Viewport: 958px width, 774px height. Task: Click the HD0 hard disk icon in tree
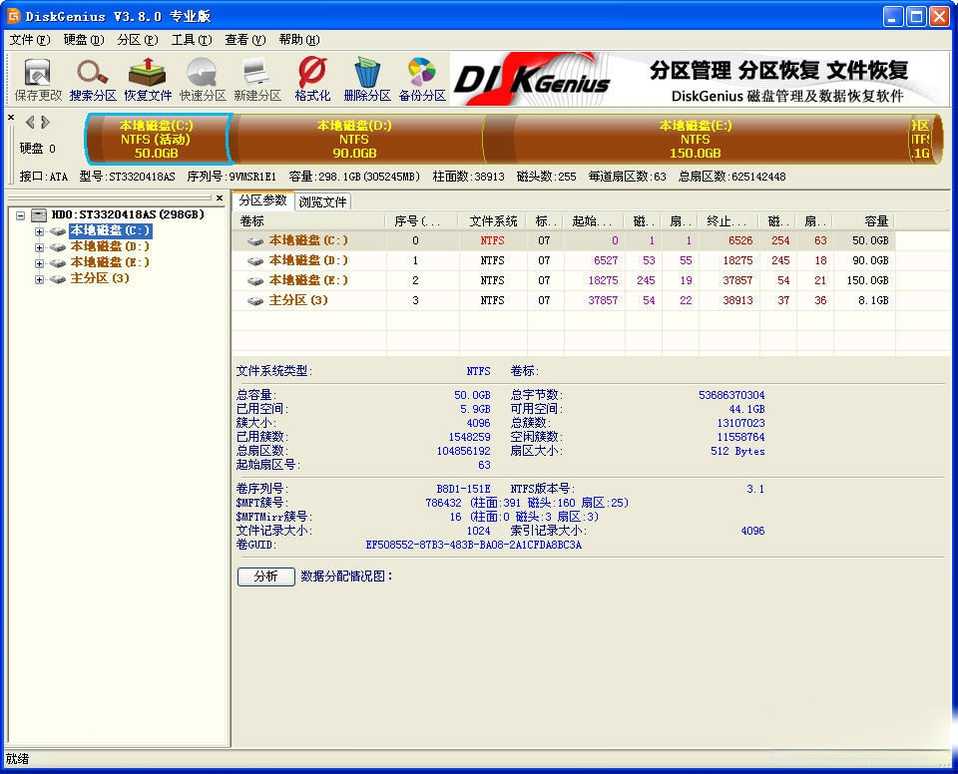tap(39, 215)
